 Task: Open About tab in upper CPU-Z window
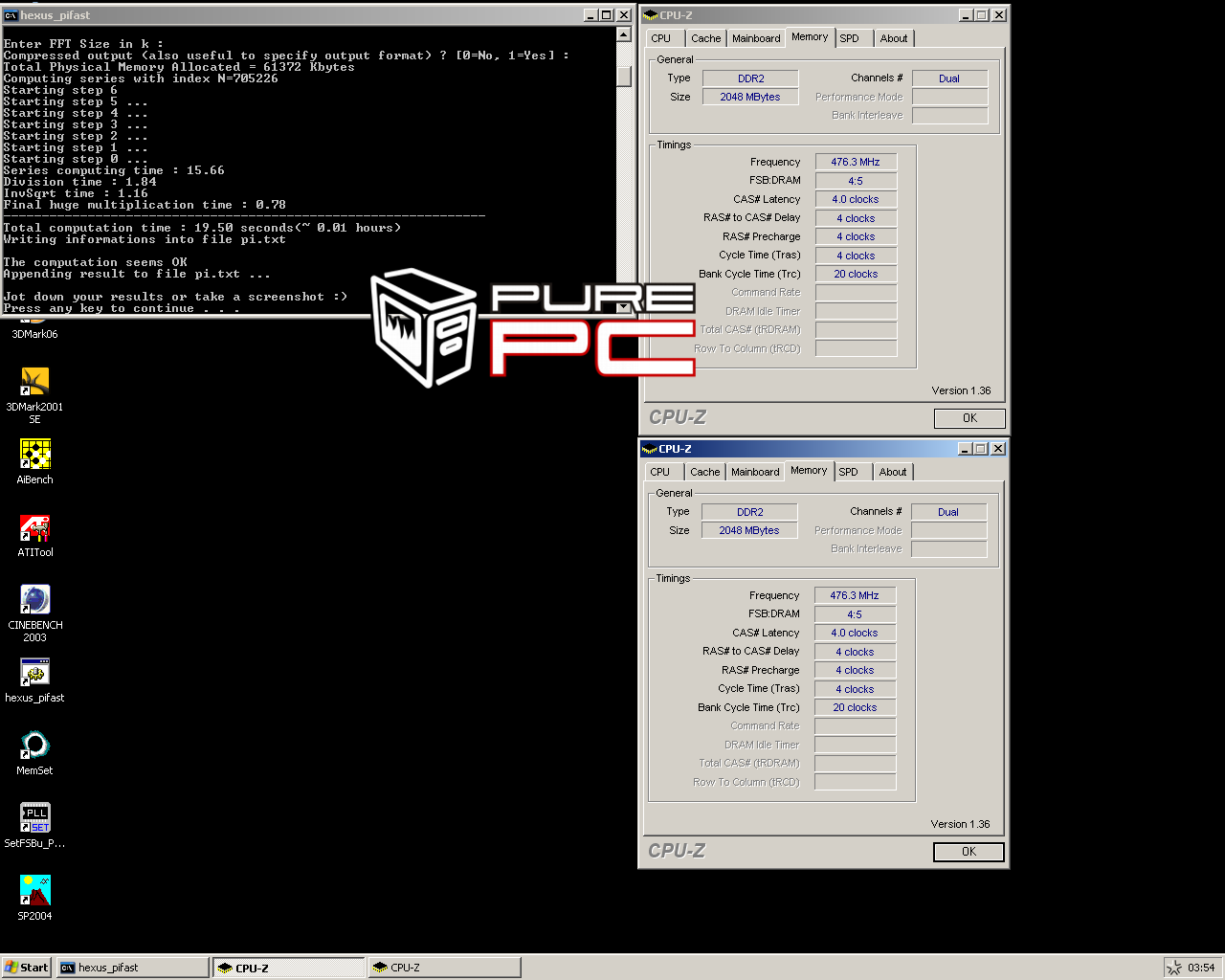click(894, 38)
